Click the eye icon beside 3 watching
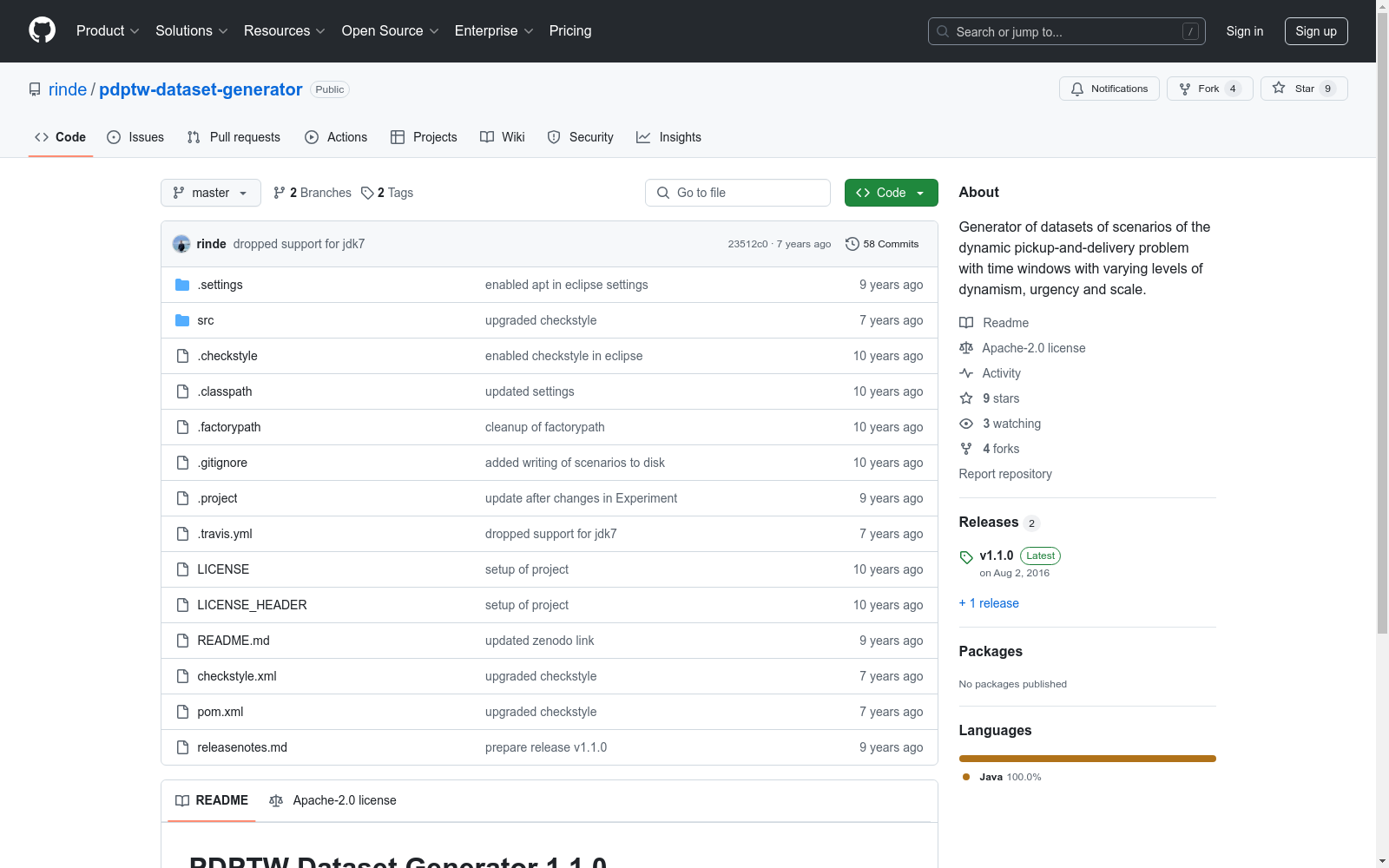1389x868 pixels. 966,424
